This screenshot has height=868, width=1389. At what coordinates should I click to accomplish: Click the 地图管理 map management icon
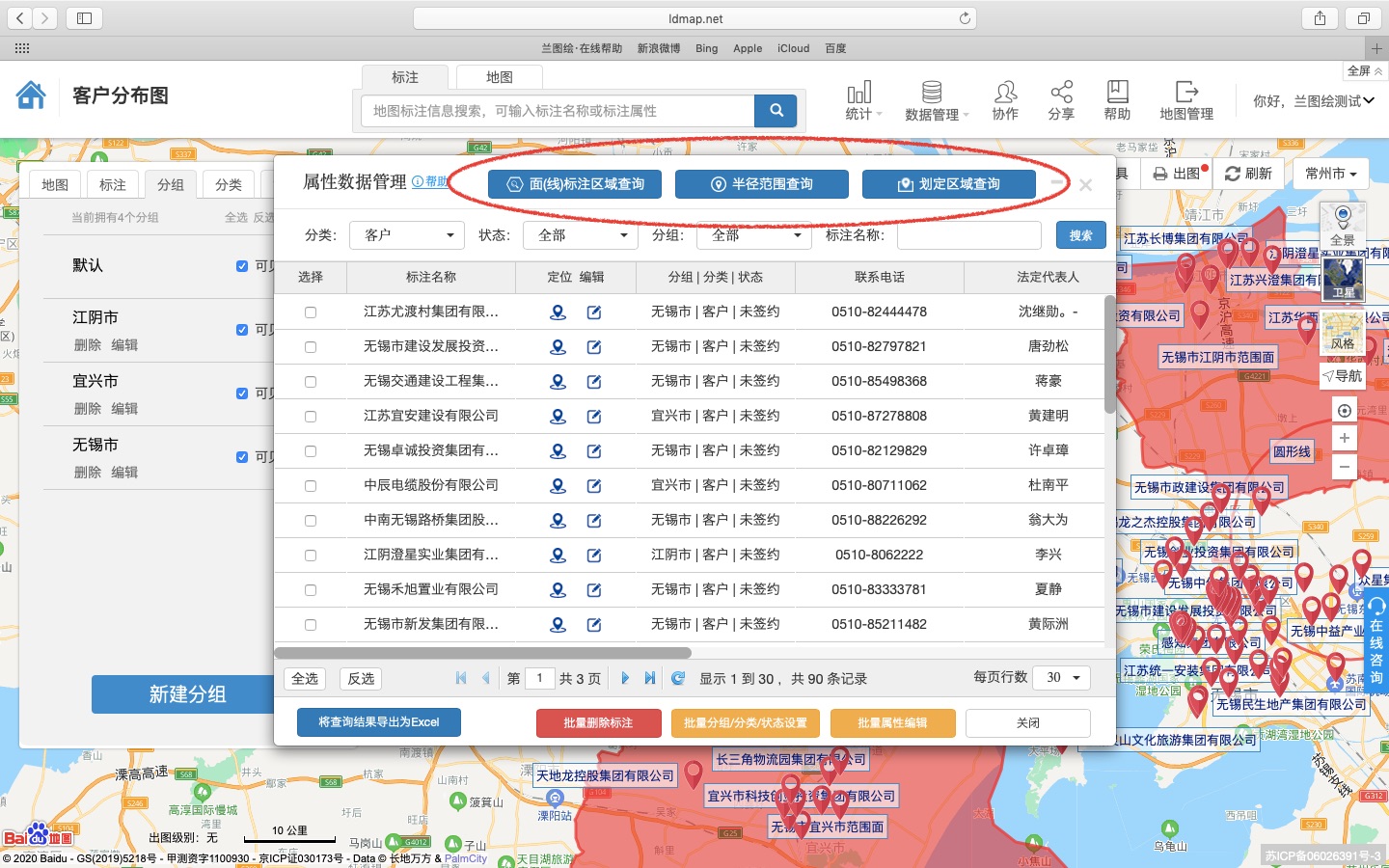(x=1185, y=99)
